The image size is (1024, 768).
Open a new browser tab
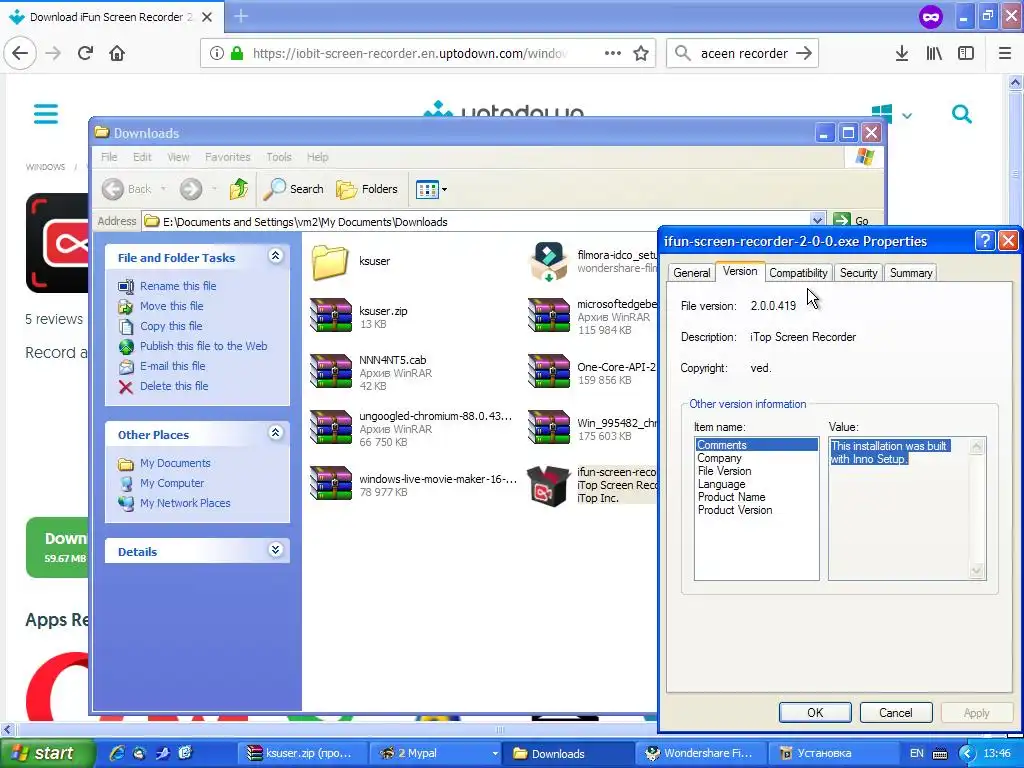[241, 16]
